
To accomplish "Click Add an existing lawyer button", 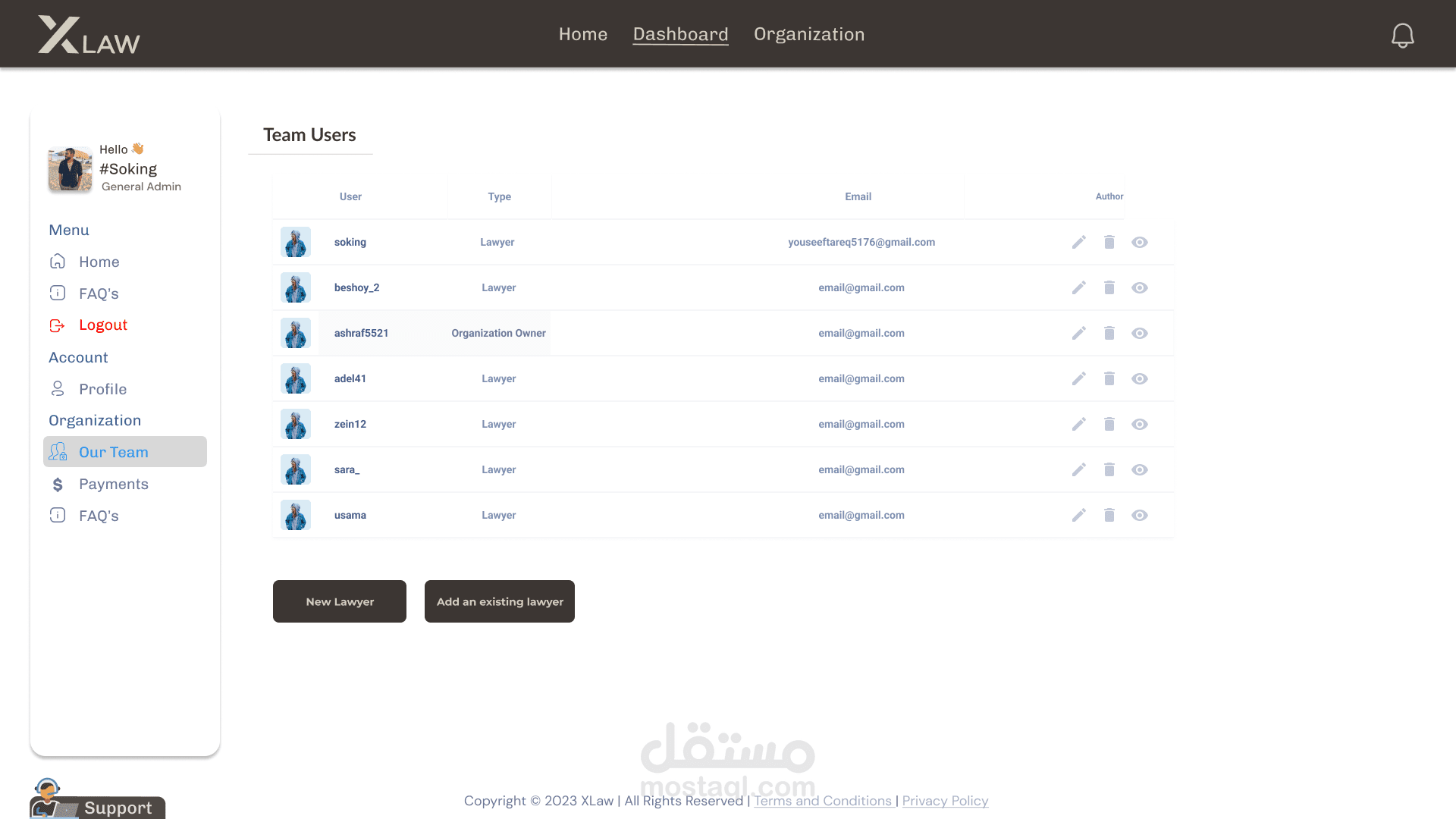I will point(499,601).
